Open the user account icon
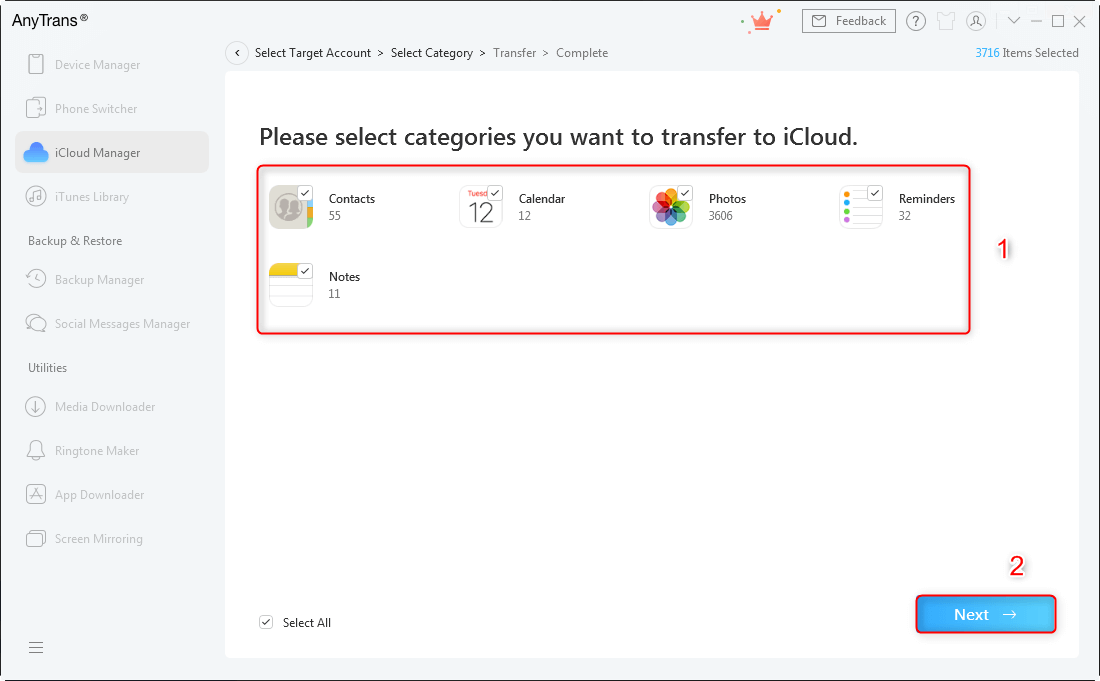Viewport: 1100px width, 681px height. [x=977, y=21]
